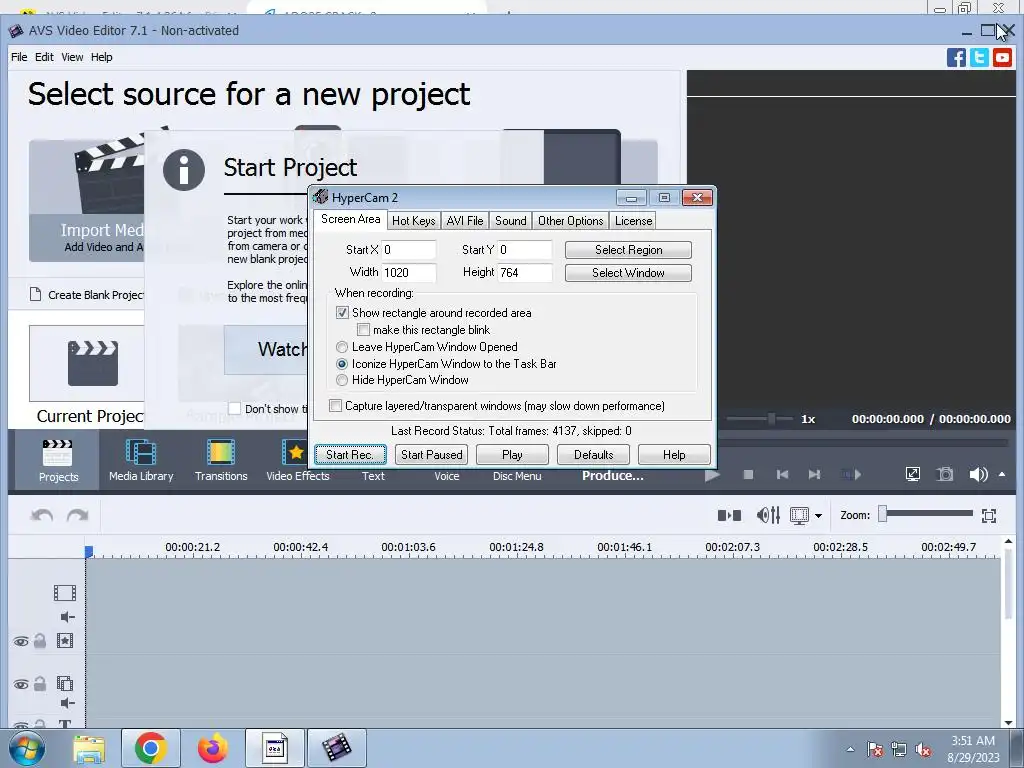This screenshot has width=1024, height=768.
Task: Toggle visibility of the video effects track
Action: point(21,641)
